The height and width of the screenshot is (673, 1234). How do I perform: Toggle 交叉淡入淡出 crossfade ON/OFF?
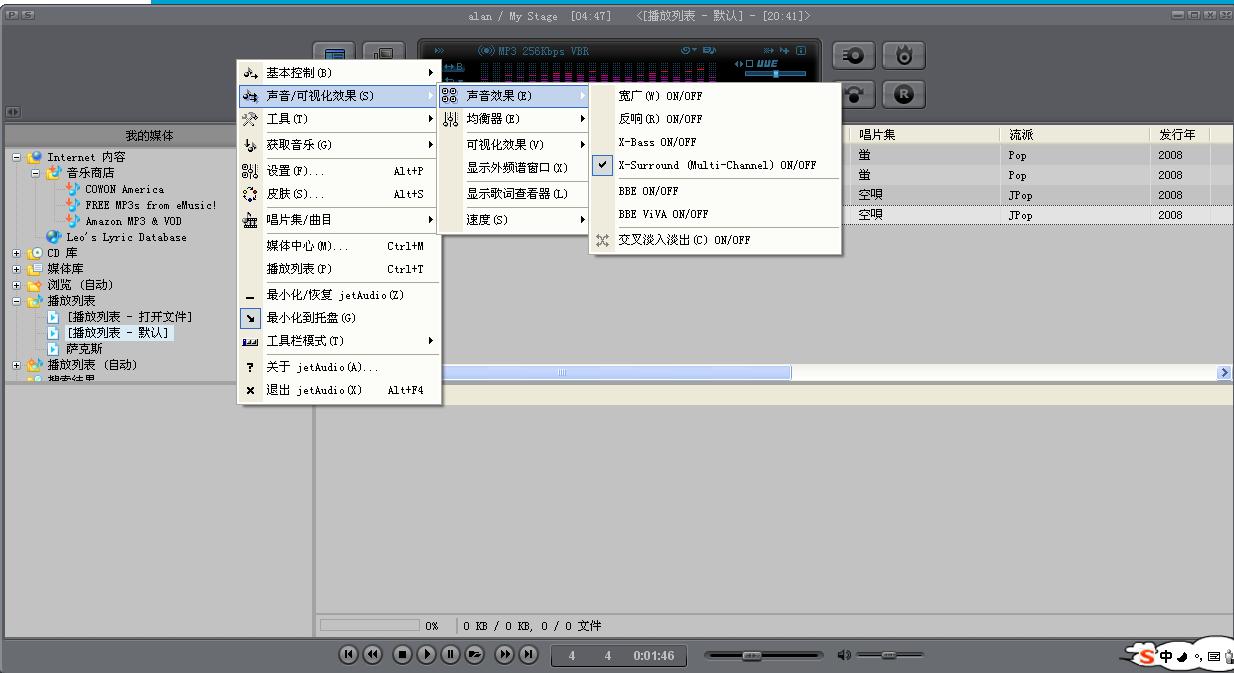[x=684, y=240]
